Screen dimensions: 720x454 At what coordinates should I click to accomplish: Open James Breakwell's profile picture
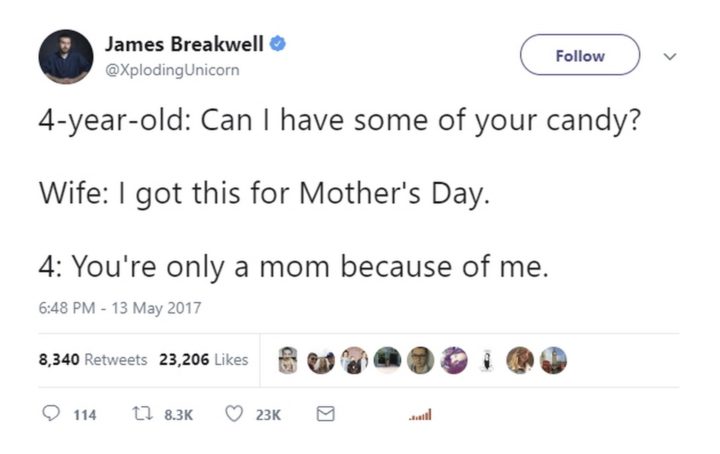tap(66, 57)
